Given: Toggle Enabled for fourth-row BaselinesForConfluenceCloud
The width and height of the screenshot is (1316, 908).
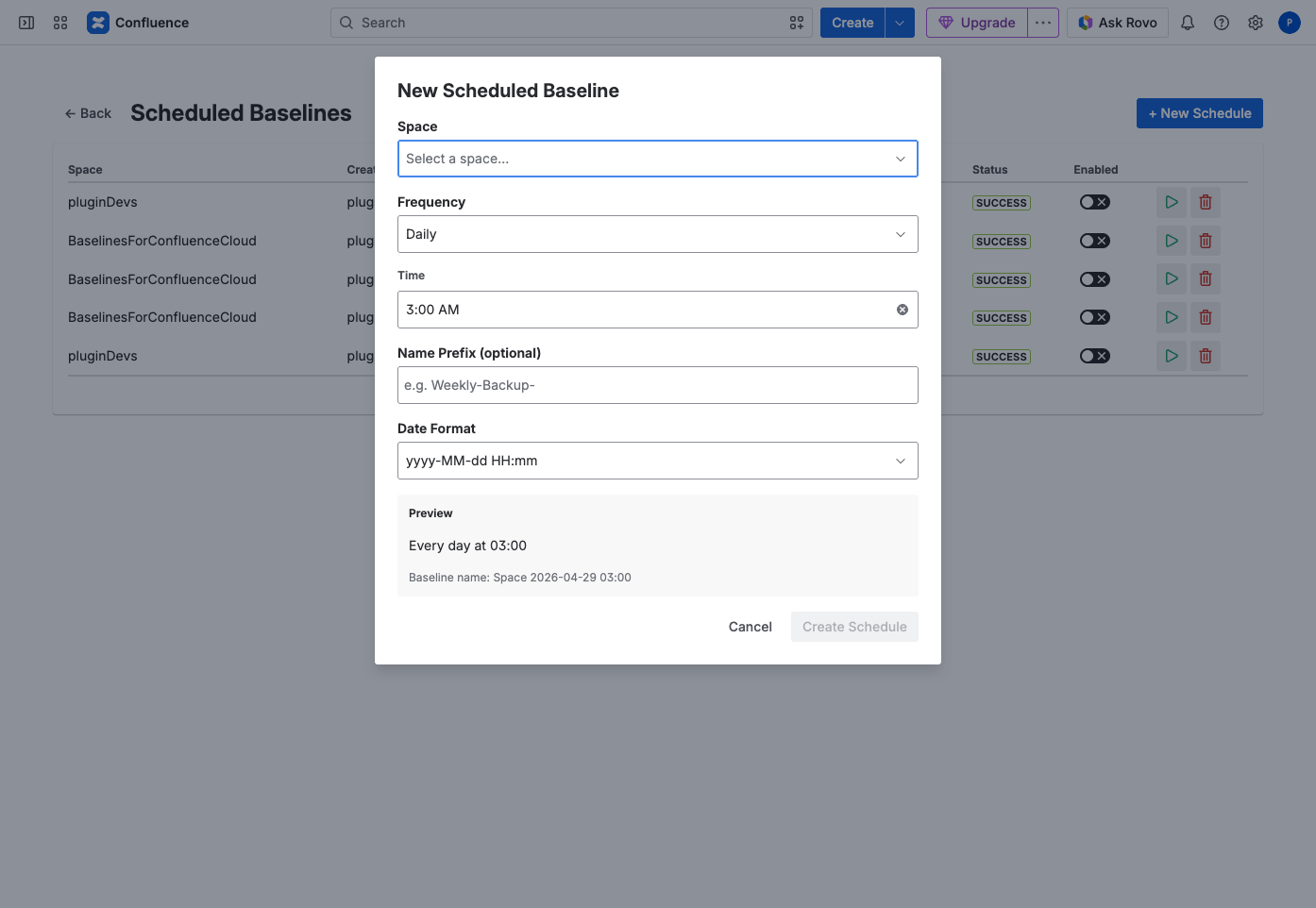Looking at the screenshot, I should point(1095,317).
